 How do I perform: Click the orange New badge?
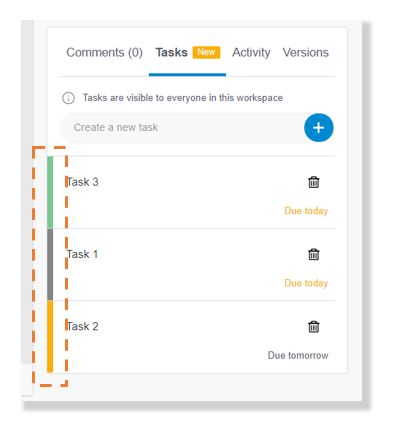[206, 52]
